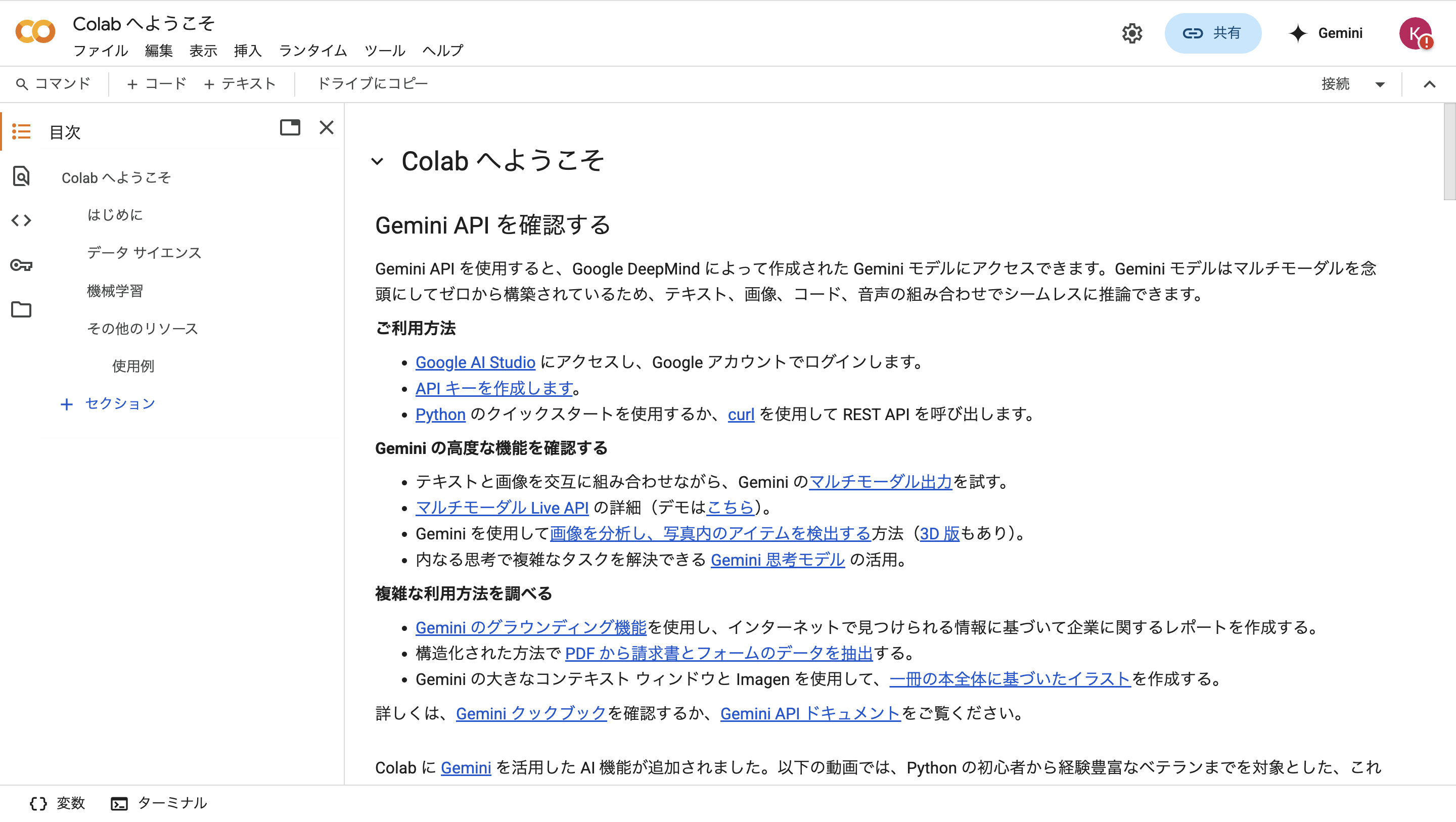Open the code snippets sidebar icon

coord(21,220)
